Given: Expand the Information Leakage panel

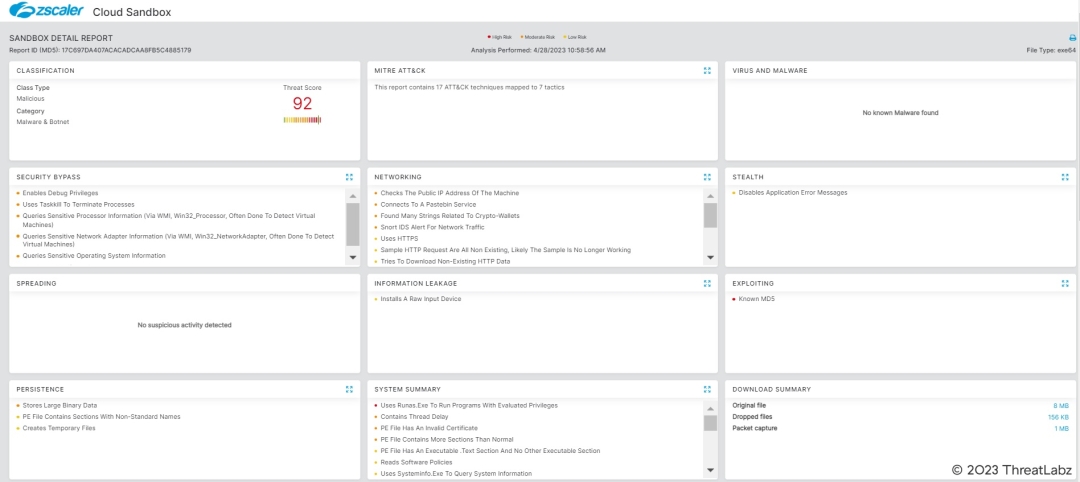Looking at the screenshot, I should pyautogui.click(x=707, y=283).
